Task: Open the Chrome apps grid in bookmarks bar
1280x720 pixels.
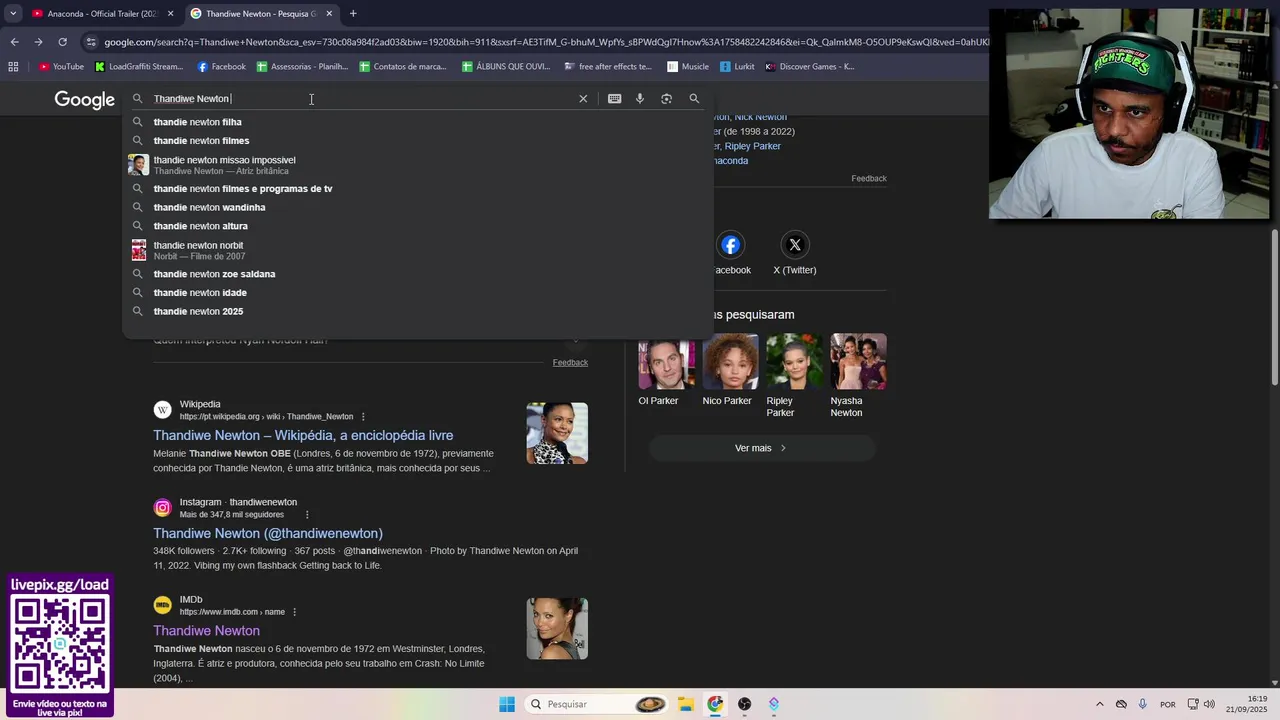Action: [x=13, y=67]
